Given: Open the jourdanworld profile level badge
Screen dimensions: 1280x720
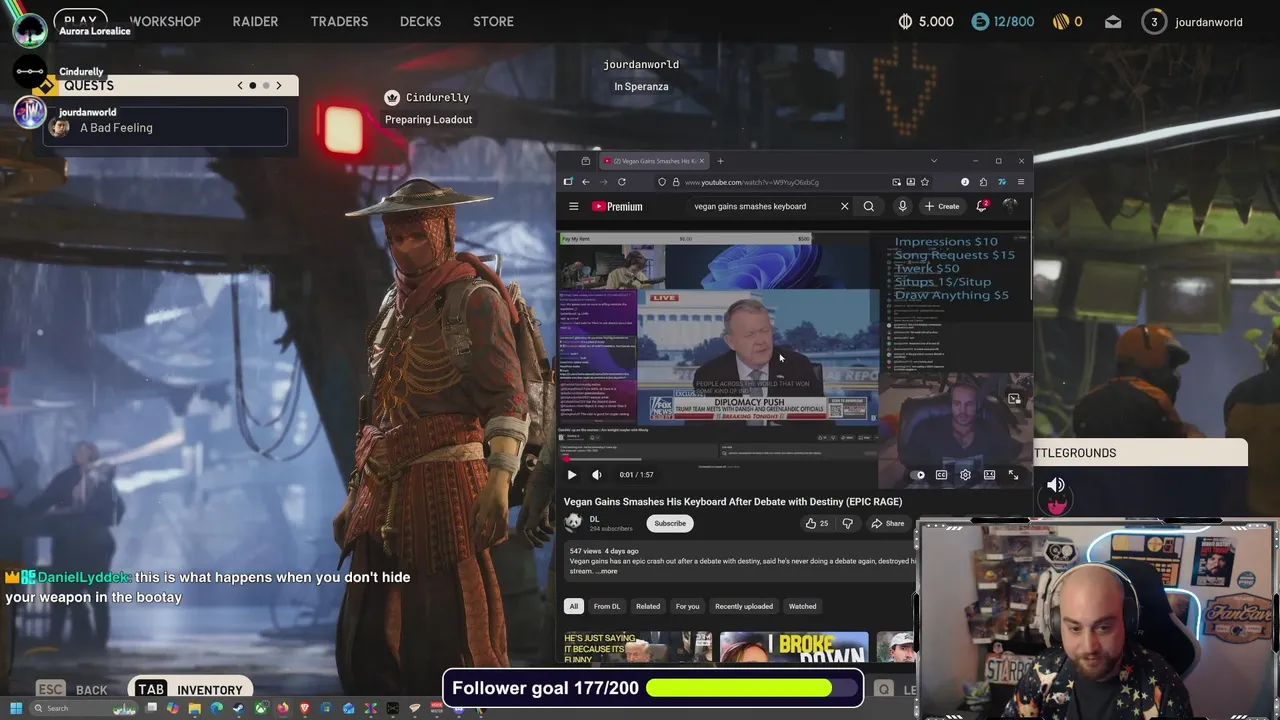Looking at the screenshot, I should coord(1154,21).
